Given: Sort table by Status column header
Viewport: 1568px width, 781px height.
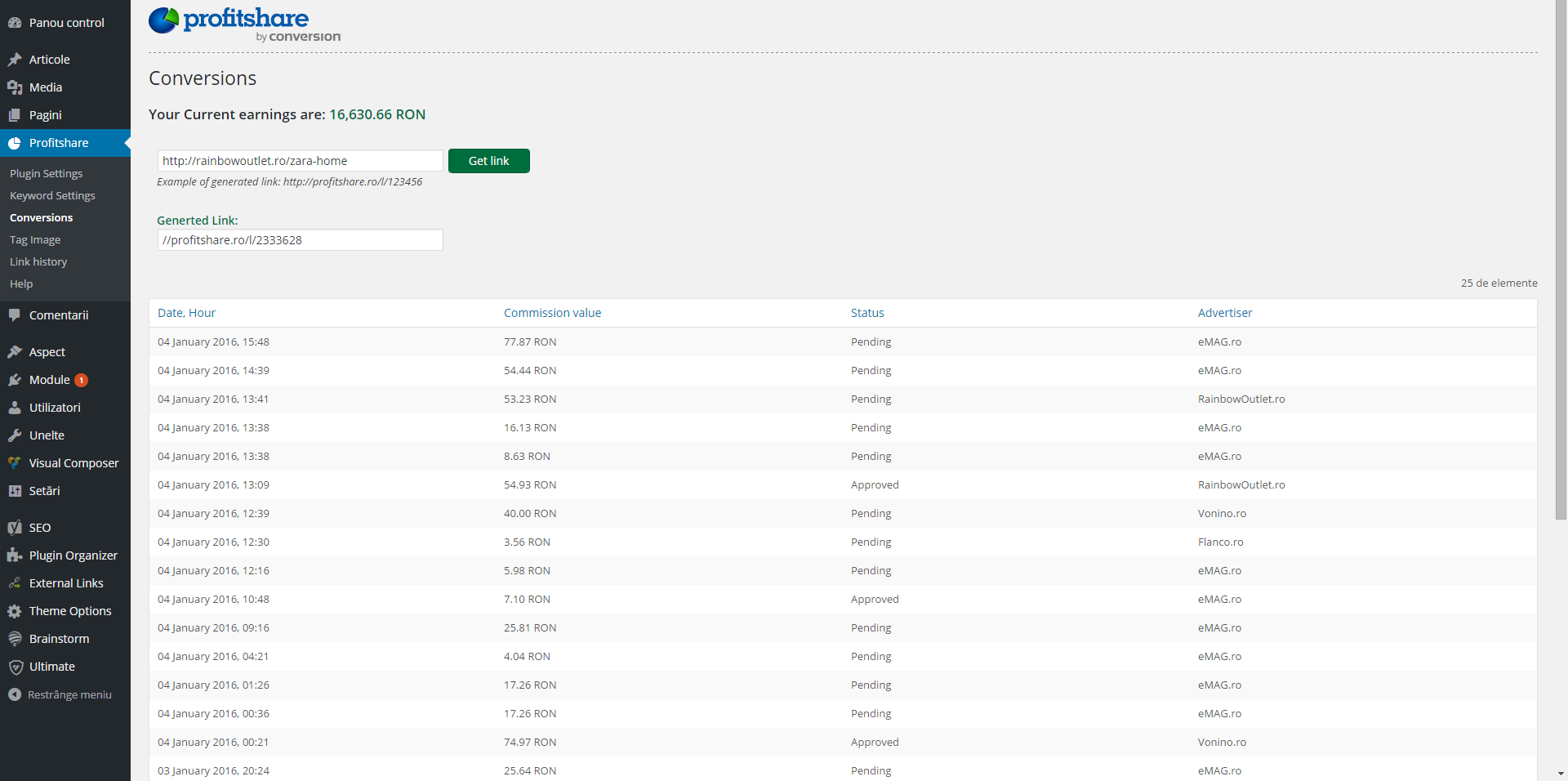Looking at the screenshot, I should point(867,313).
